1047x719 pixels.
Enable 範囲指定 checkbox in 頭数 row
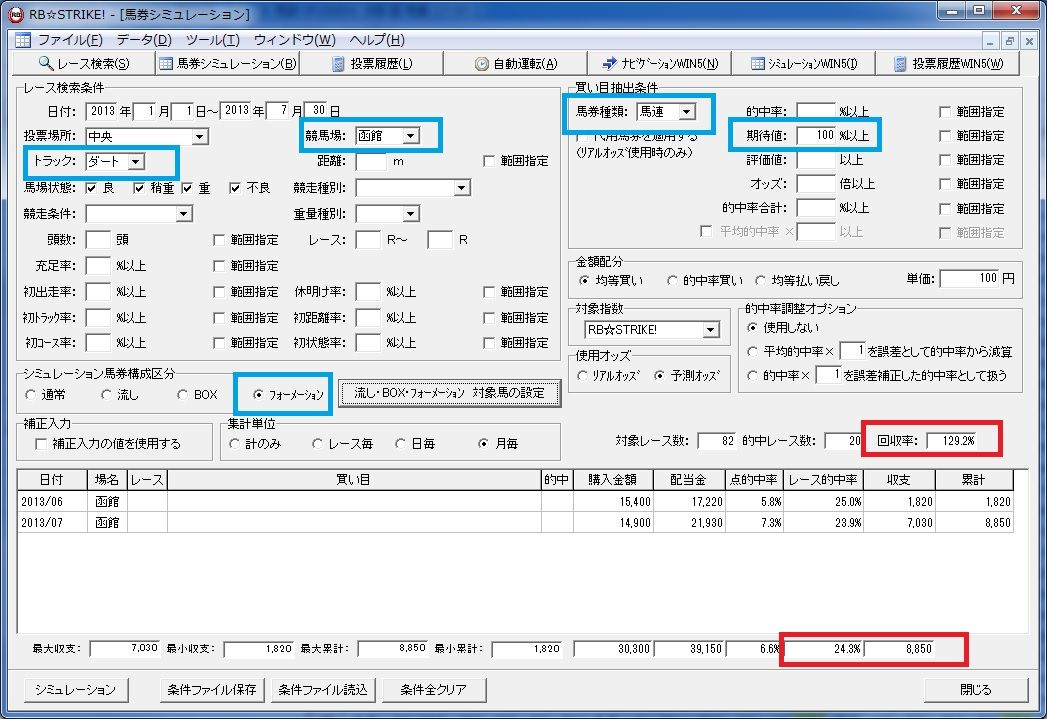tap(218, 240)
